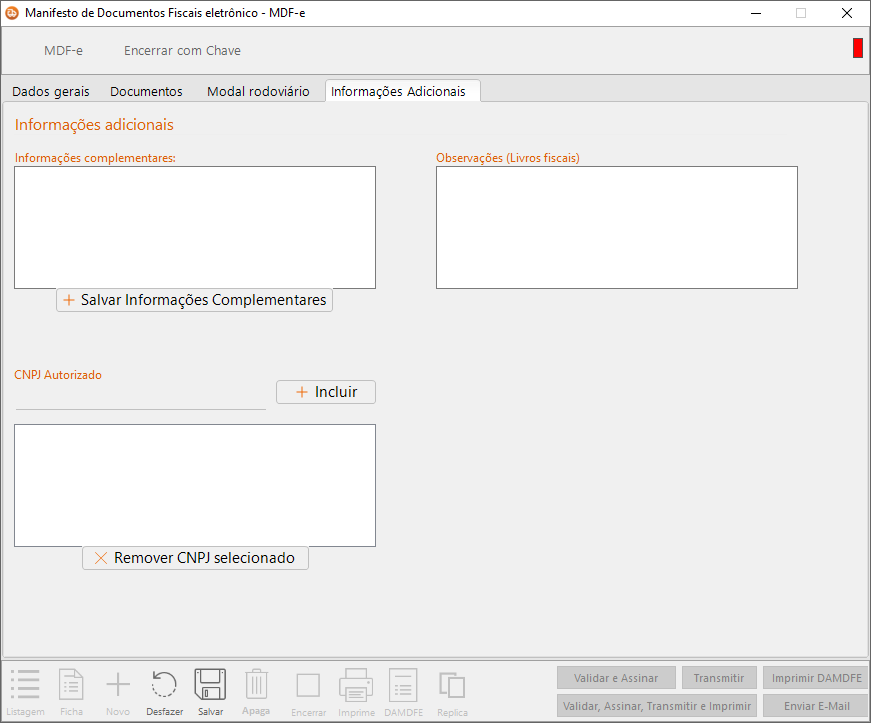Open the Ficha document icon
This screenshot has width=871, height=723.
(72, 686)
